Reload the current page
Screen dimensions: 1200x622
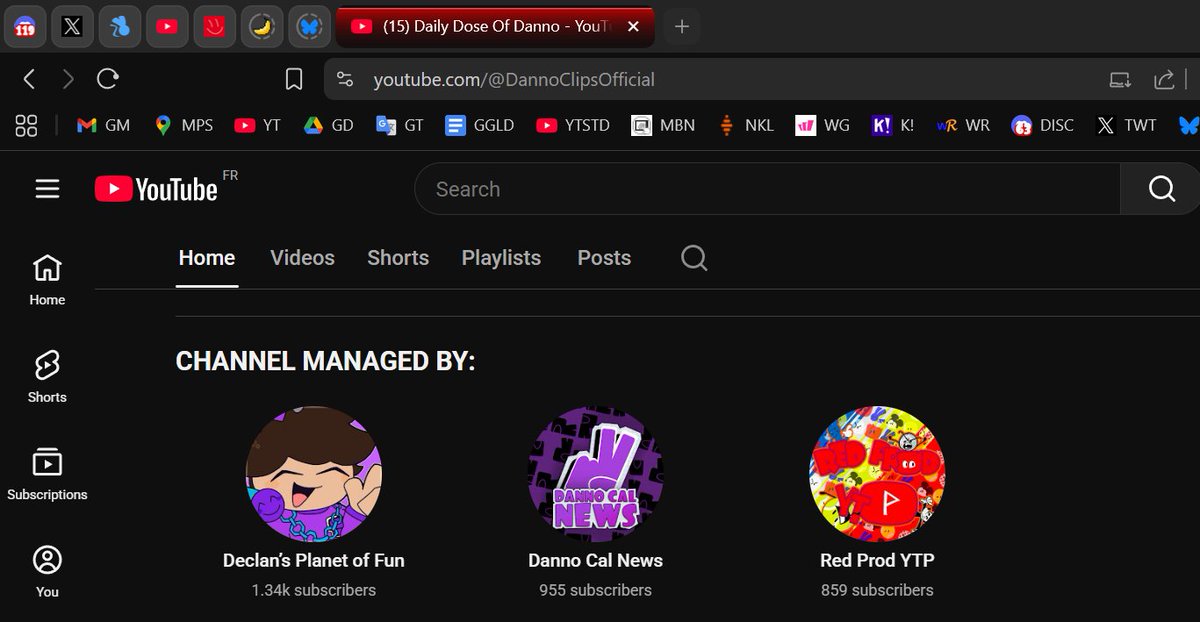coord(108,79)
